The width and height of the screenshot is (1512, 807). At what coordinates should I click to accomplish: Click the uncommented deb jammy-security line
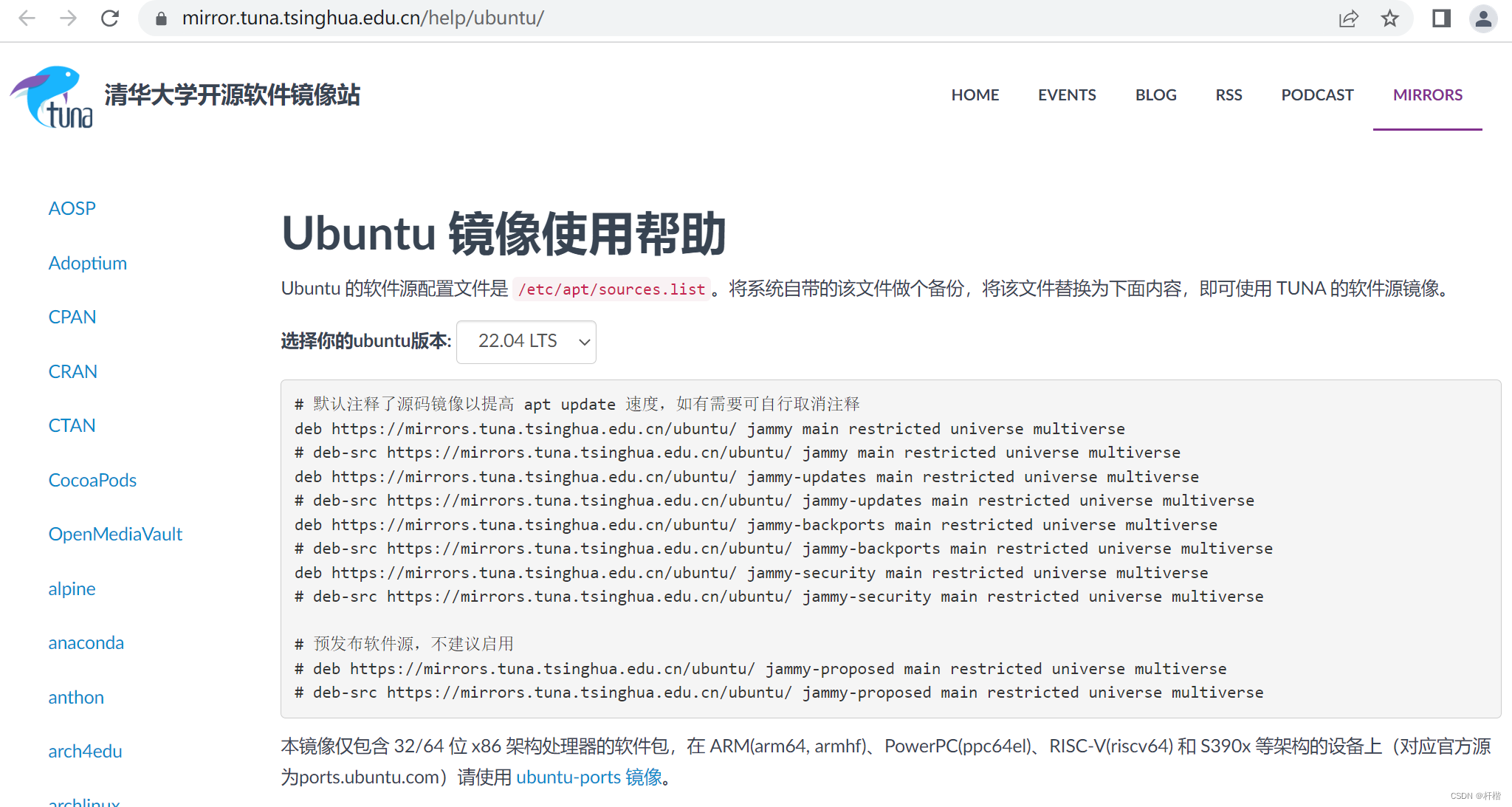pos(752,573)
